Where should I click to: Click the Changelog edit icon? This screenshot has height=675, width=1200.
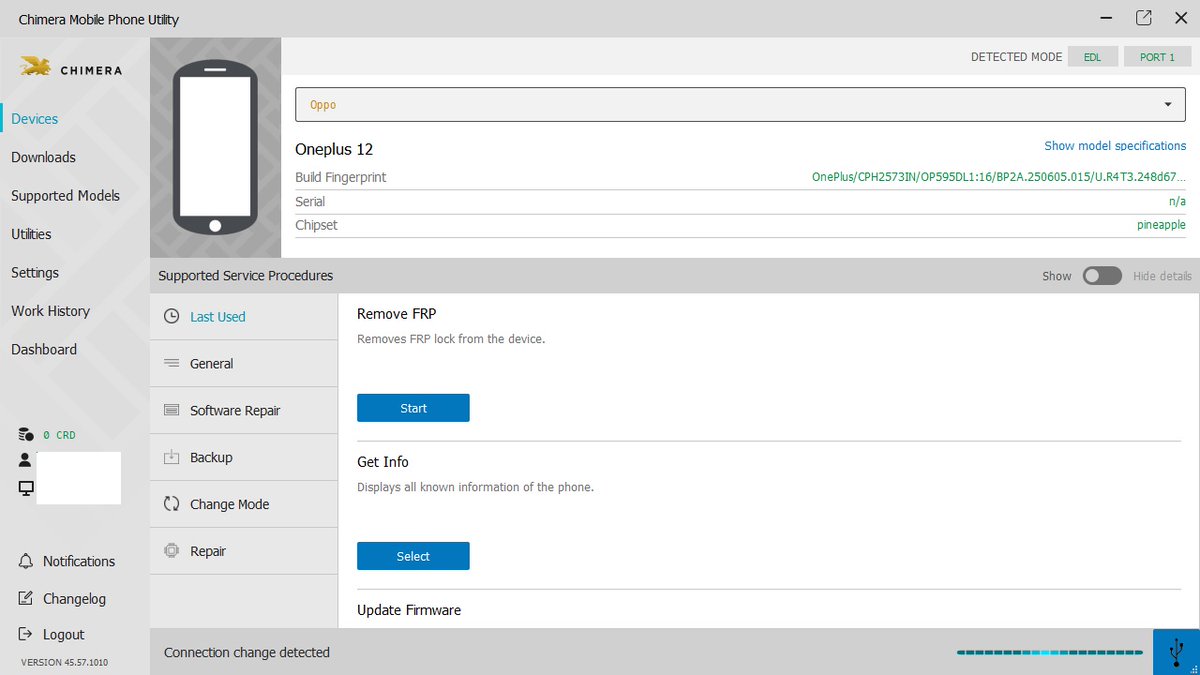pos(26,598)
